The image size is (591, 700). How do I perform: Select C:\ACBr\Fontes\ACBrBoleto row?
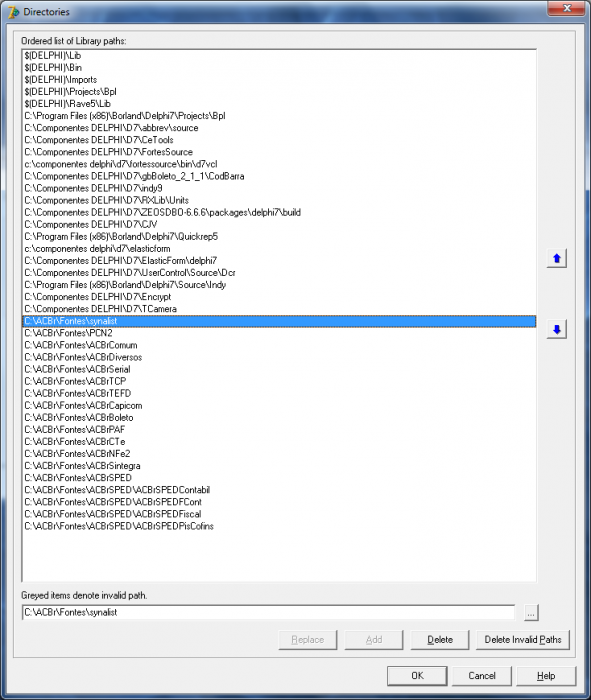point(279,417)
